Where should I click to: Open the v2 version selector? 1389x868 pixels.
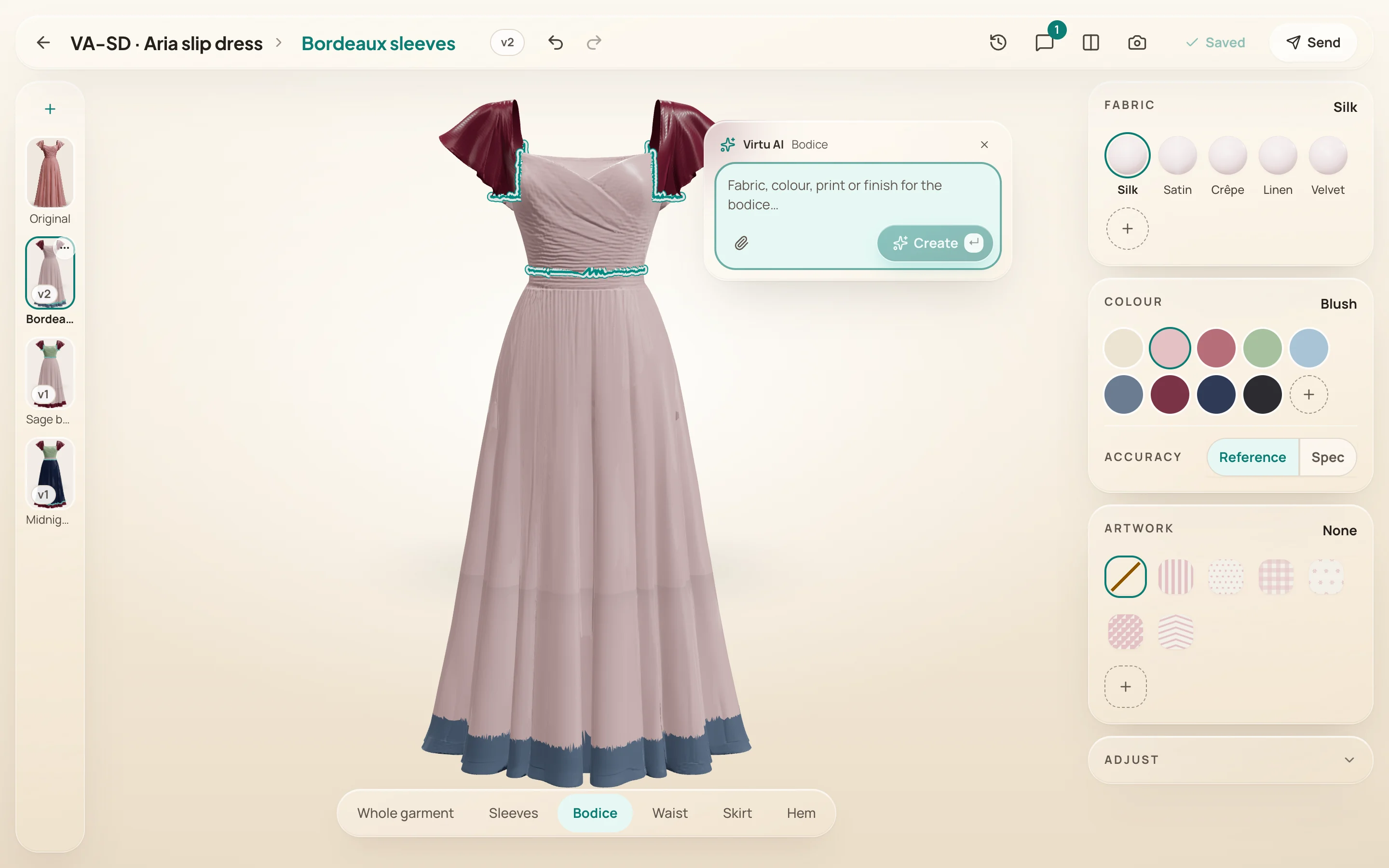[507, 42]
